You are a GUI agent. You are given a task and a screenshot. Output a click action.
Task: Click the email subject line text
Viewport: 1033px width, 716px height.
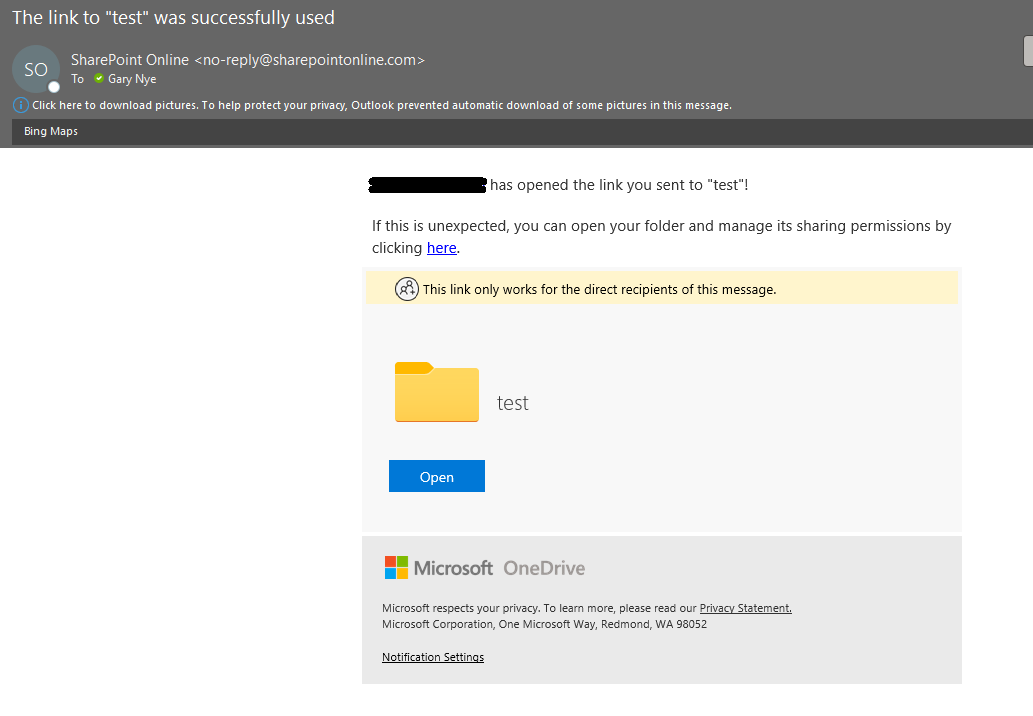coord(173,18)
